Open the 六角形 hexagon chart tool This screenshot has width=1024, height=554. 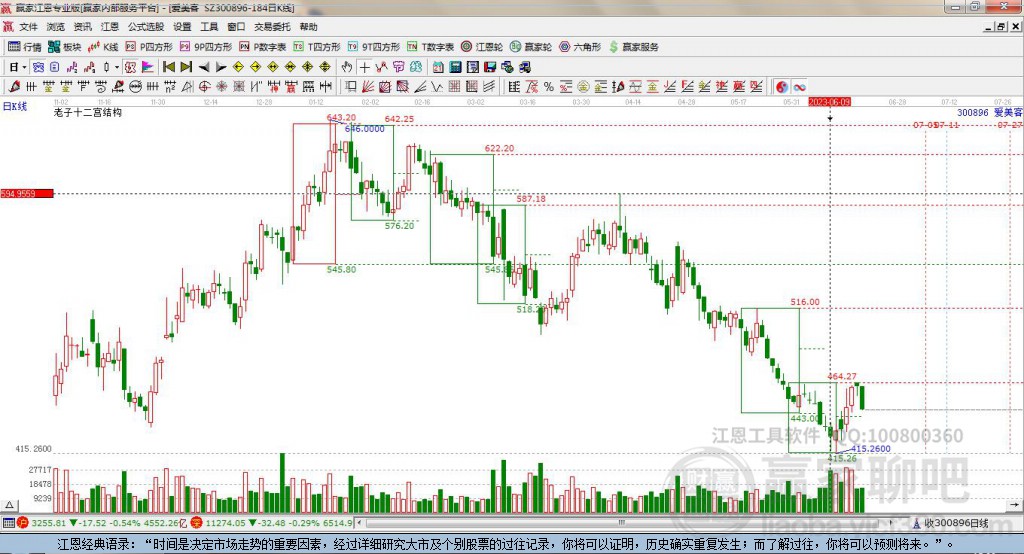pyautogui.click(x=580, y=47)
